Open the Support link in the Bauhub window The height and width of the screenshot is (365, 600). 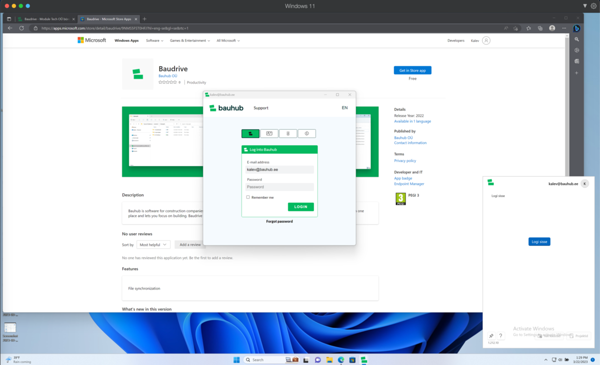(x=261, y=108)
